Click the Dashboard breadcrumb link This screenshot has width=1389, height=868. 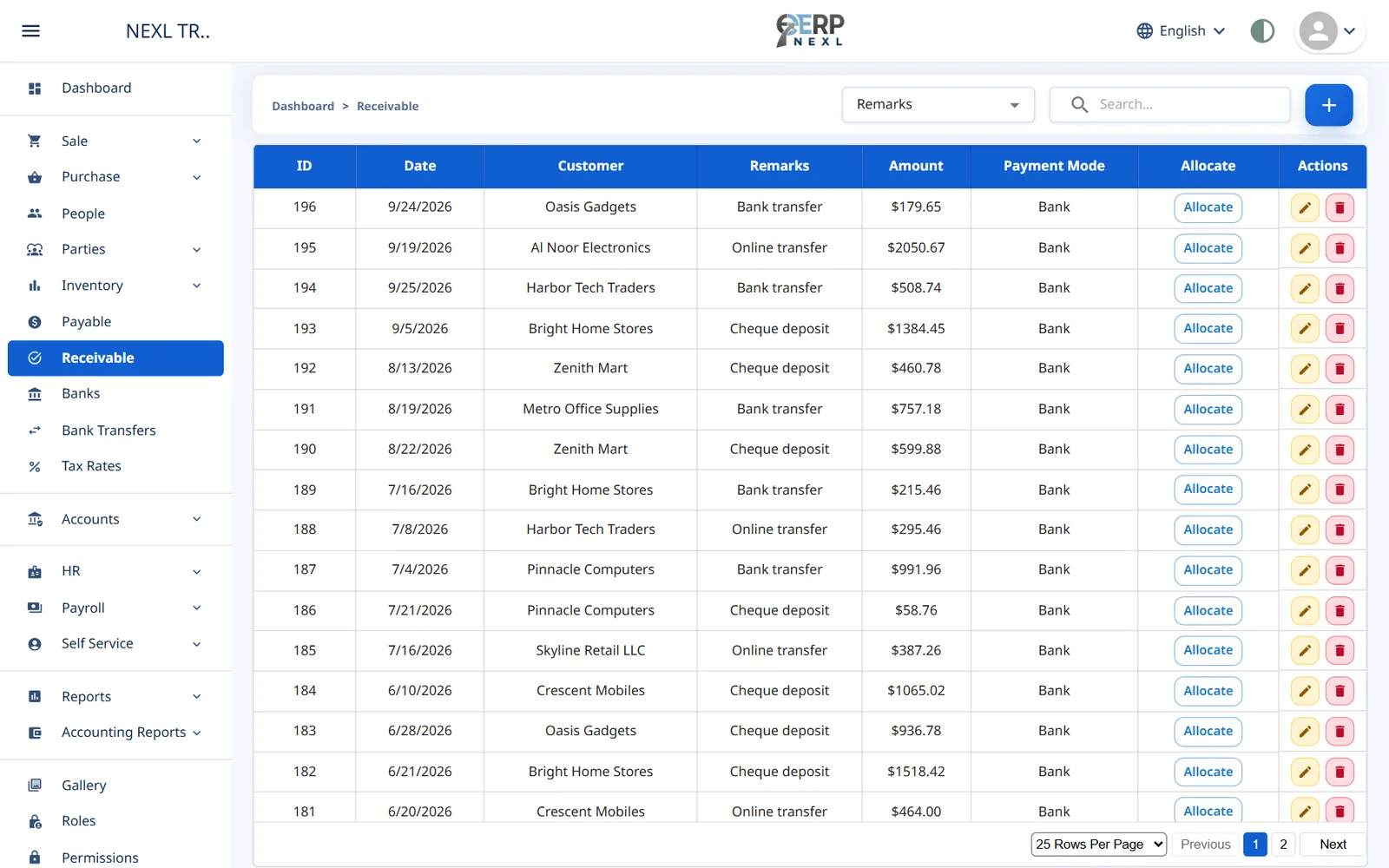point(303,107)
